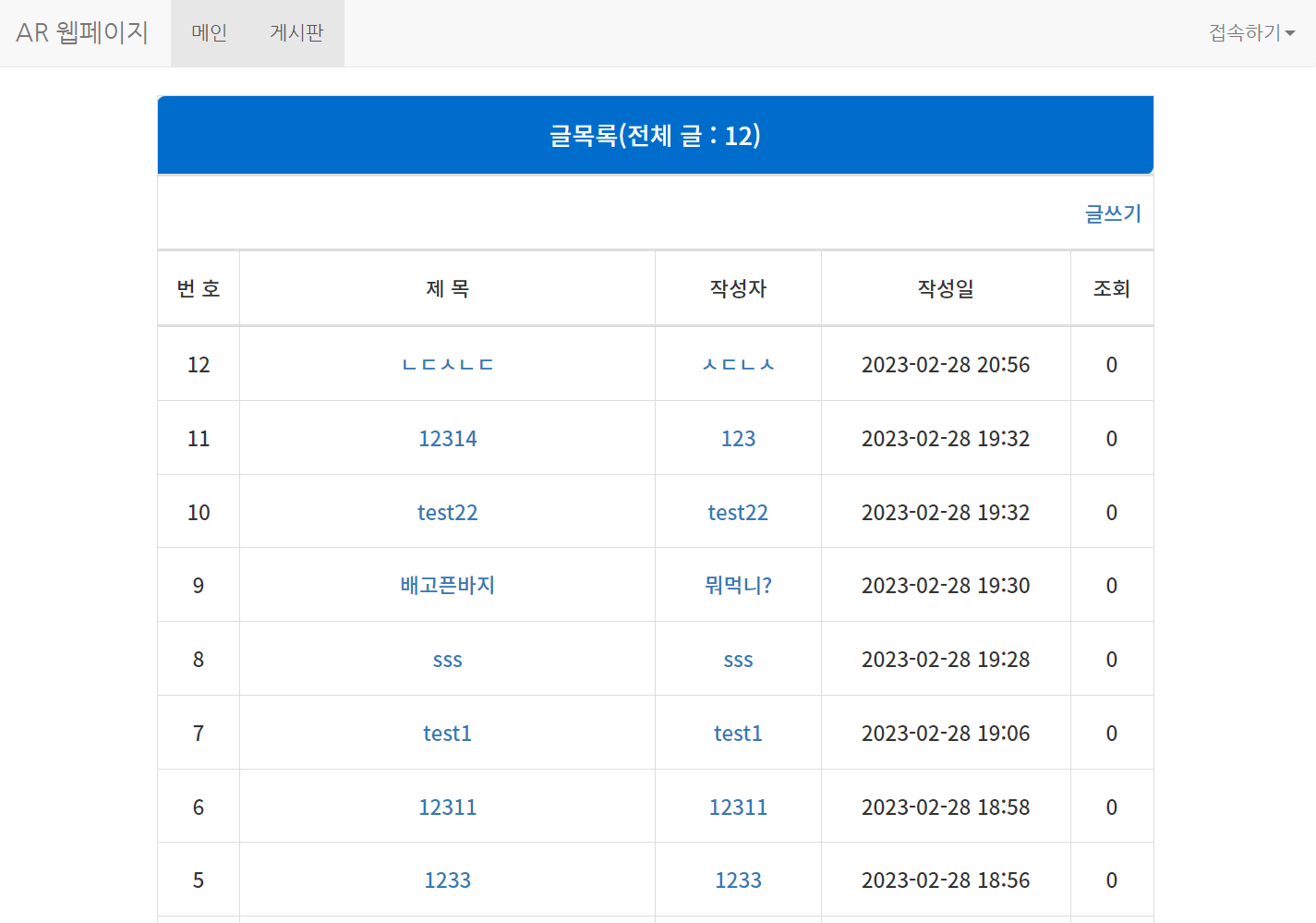
Task: Click 1233 in the author column
Action: point(738,880)
